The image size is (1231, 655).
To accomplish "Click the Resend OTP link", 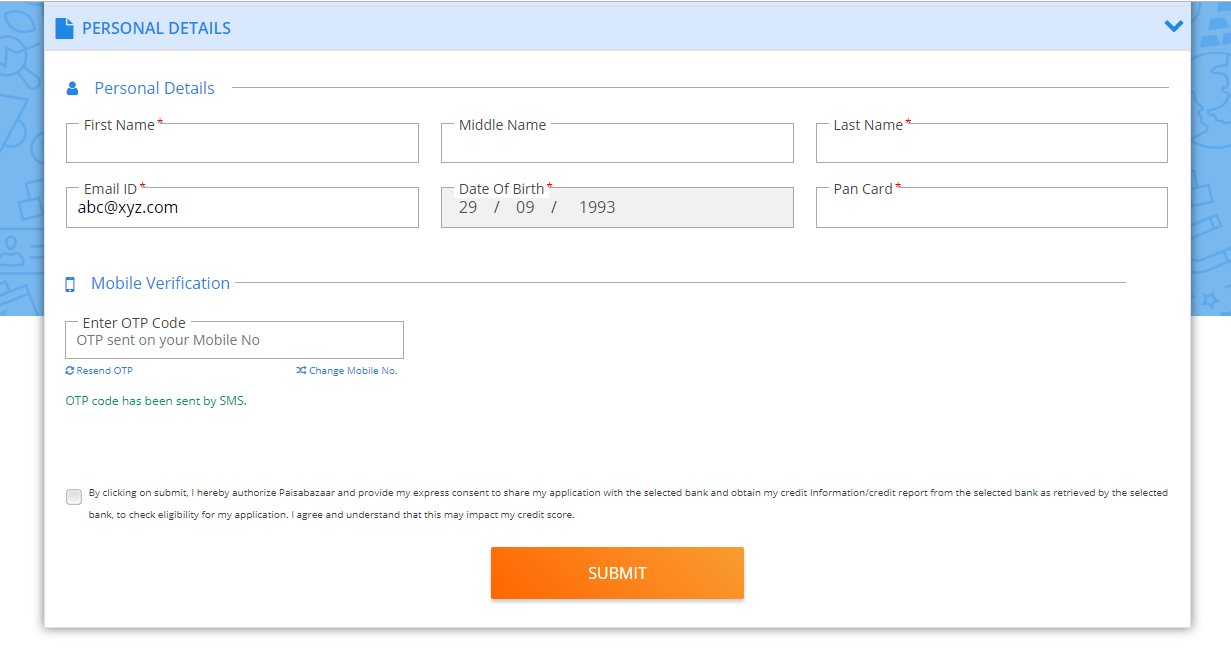I will coord(99,371).
